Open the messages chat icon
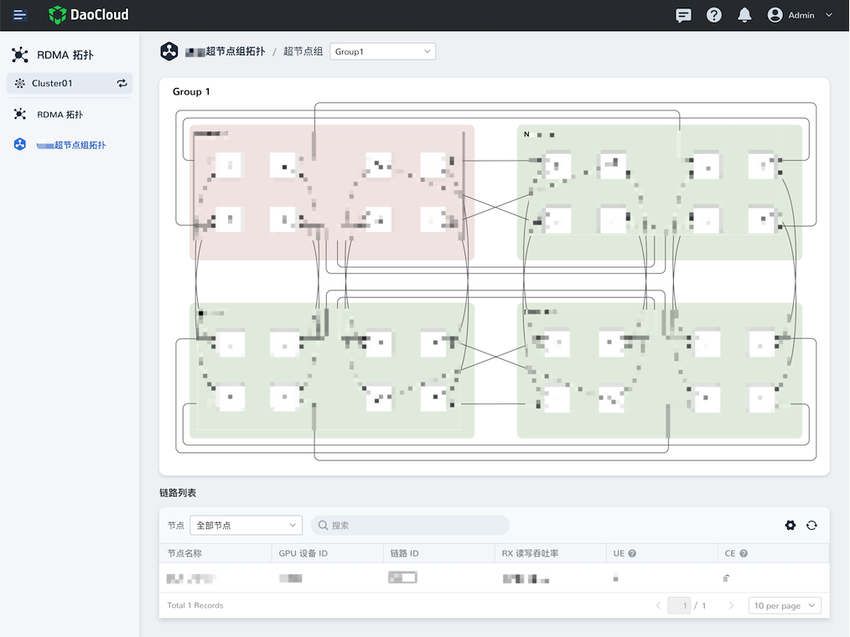850x637 pixels. point(683,15)
